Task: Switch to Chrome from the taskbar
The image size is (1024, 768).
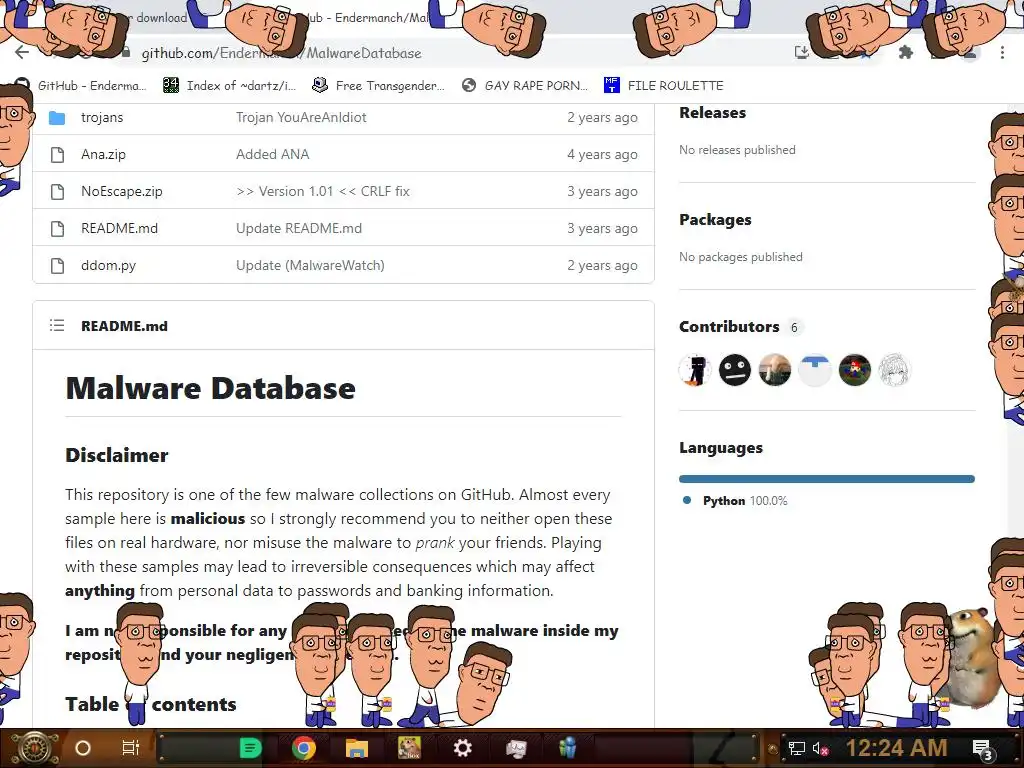Action: pos(304,748)
